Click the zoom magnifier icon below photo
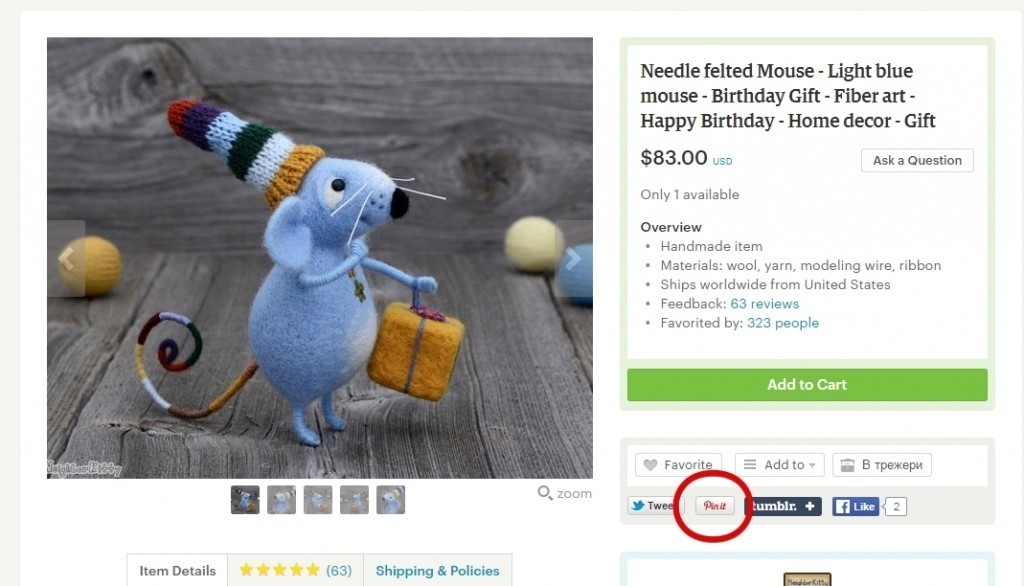 [x=545, y=493]
